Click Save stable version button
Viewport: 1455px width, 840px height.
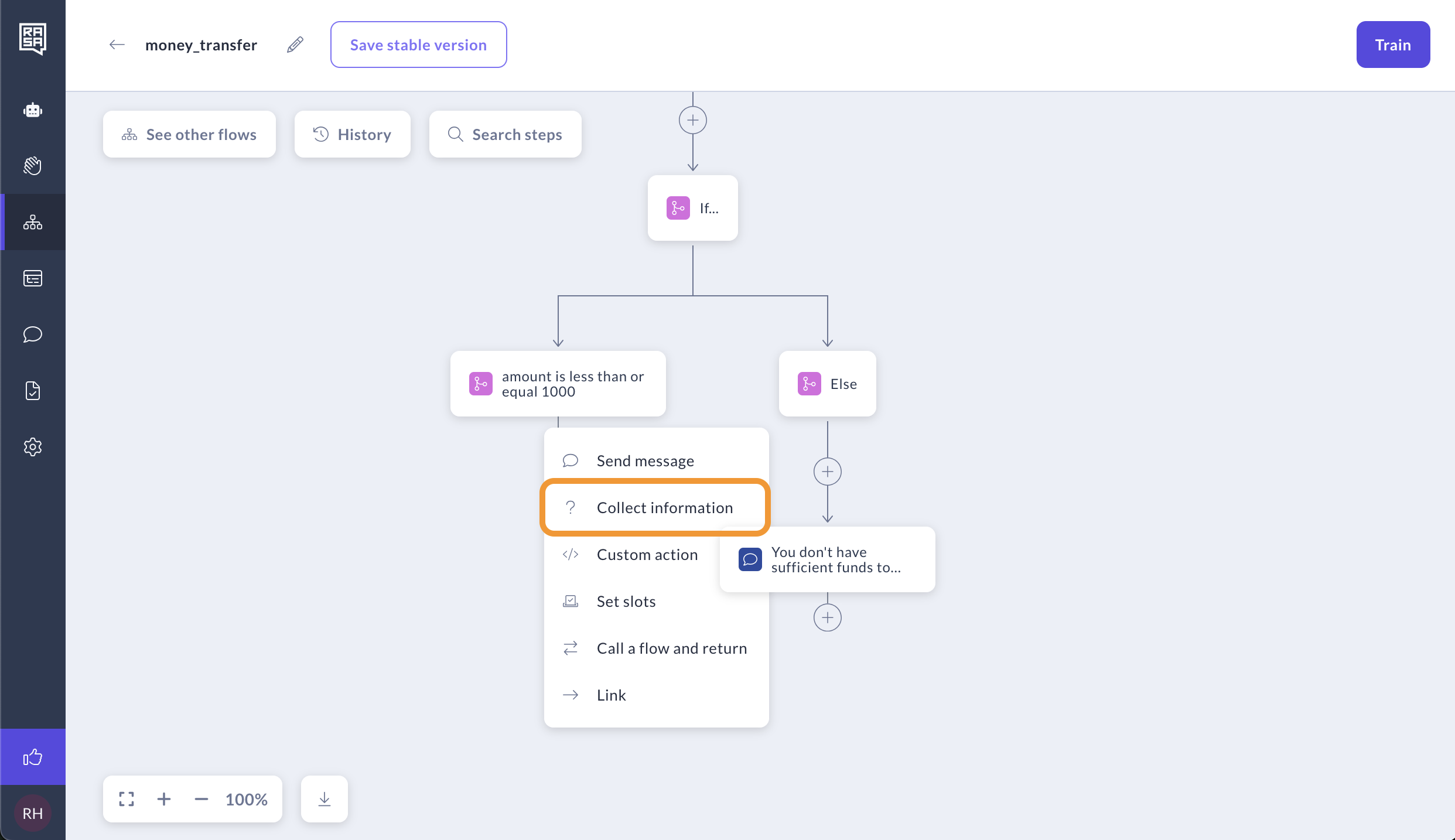pyautogui.click(x=418, y=45)
